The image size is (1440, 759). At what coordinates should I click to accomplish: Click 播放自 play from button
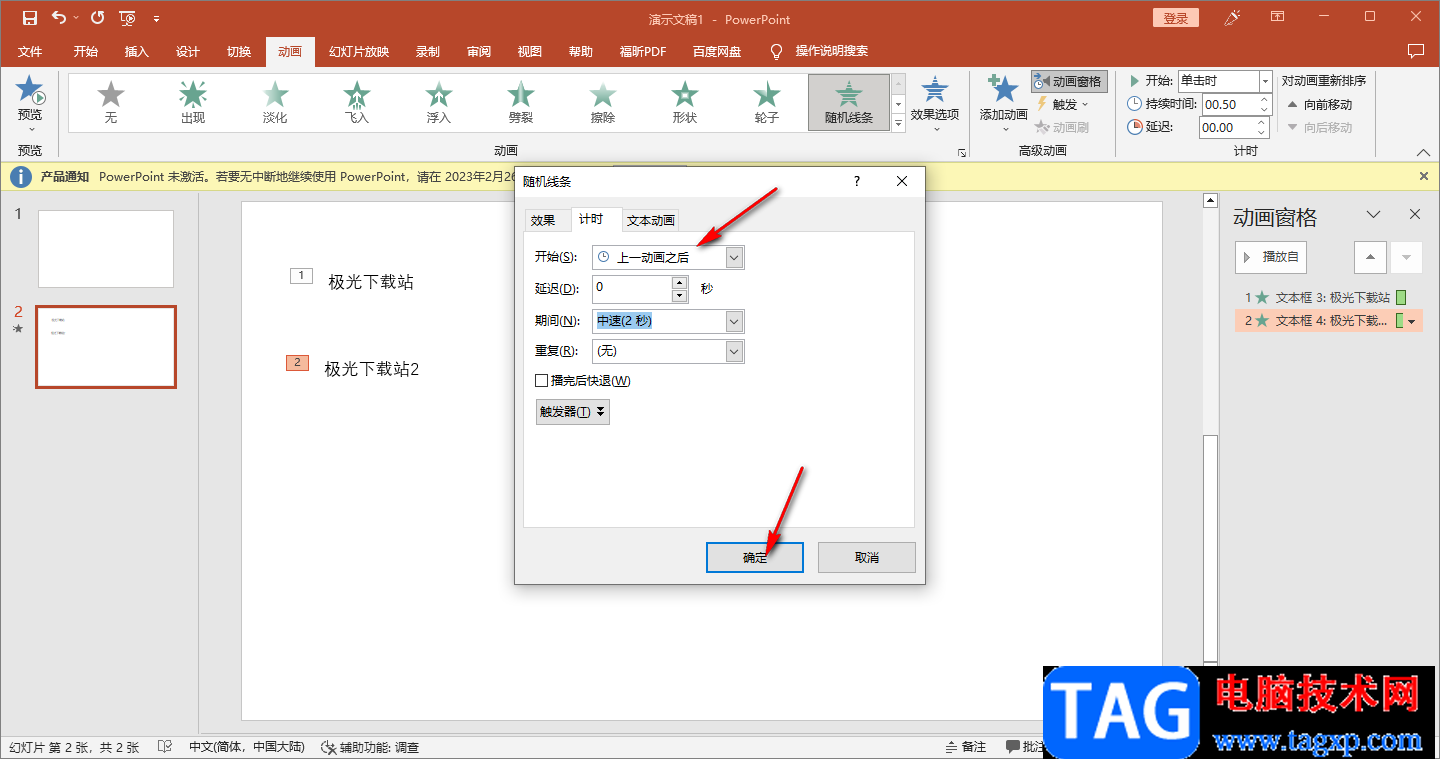coord(1271,257)
